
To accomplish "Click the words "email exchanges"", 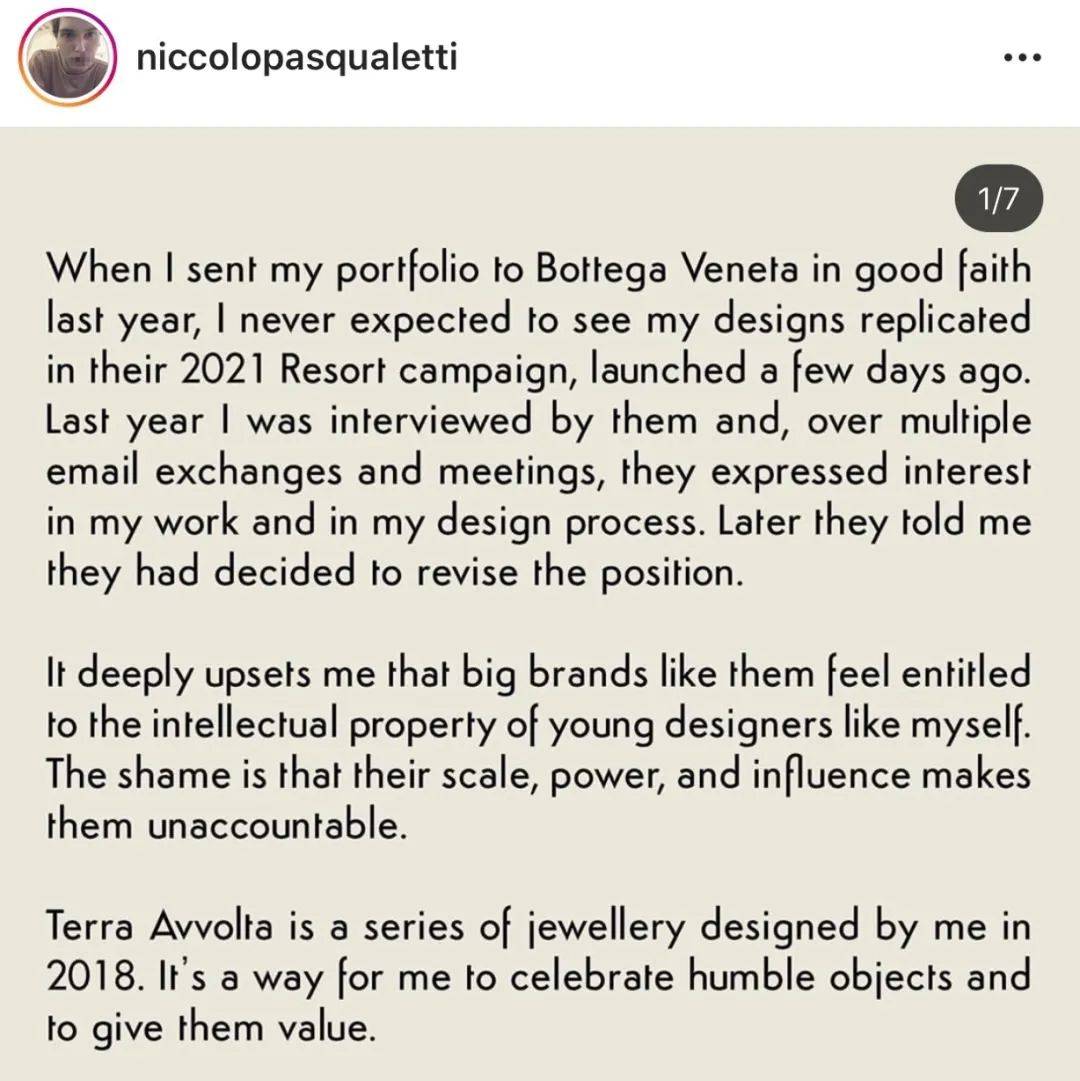I will [x=194, y=472].
